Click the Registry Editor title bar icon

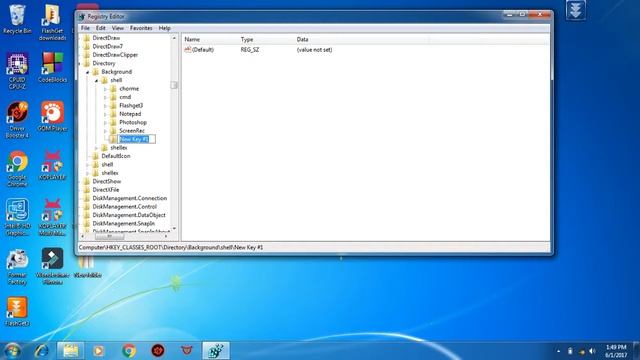click(82, 17)
